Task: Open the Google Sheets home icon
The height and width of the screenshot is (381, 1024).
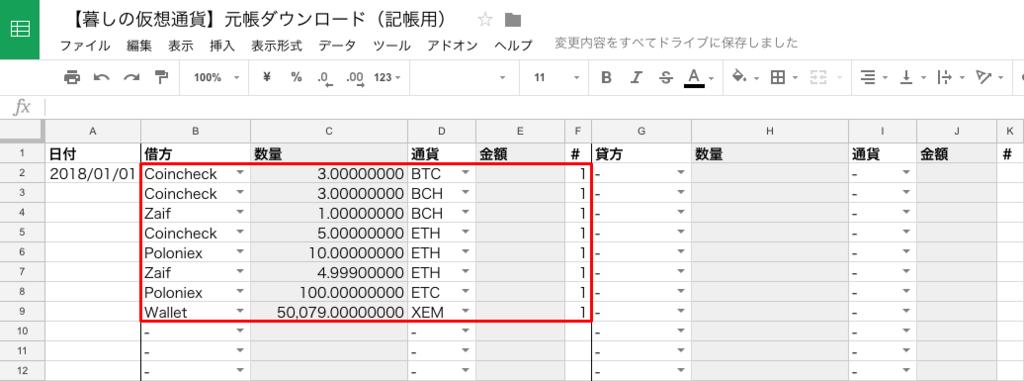Action: pos(20,29)
